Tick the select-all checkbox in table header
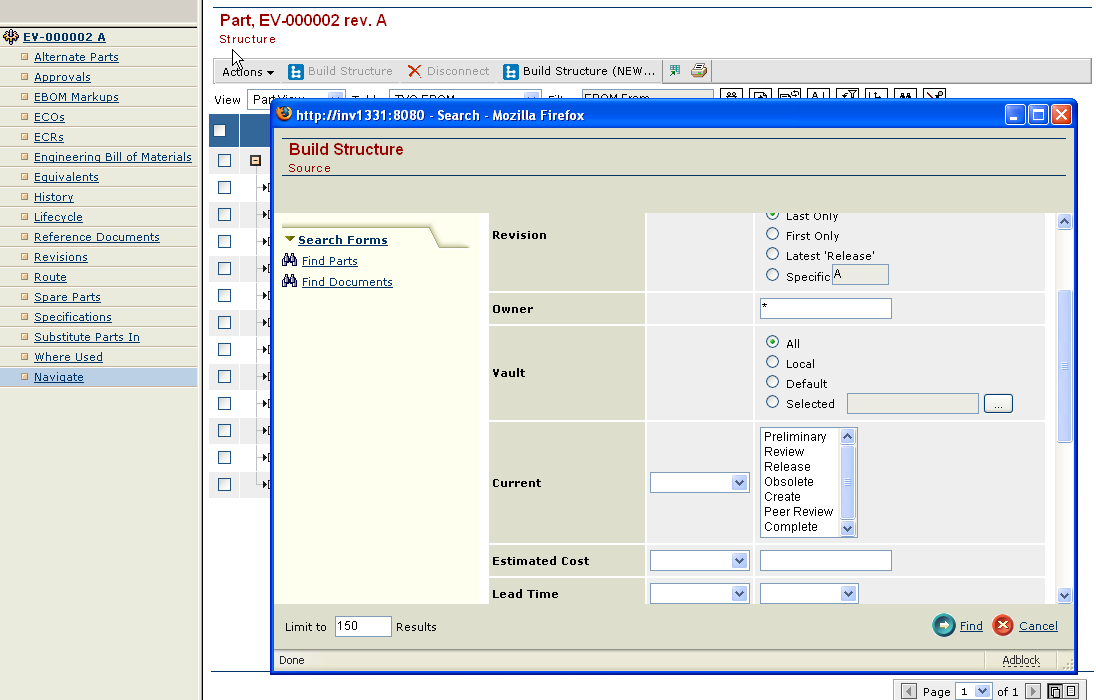This screenshot has width=1096, height=700. (220, 130)
